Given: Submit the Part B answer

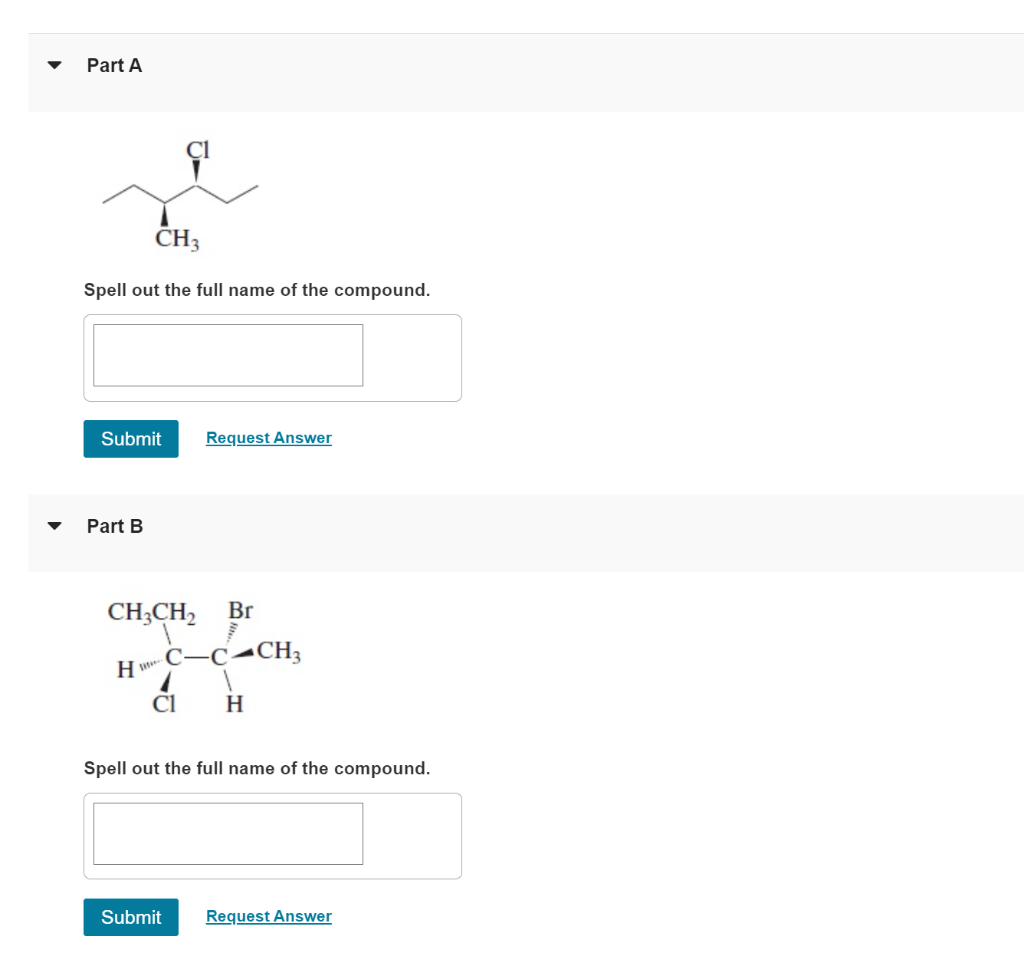Looking at the screenshot, I should point(130,916).
